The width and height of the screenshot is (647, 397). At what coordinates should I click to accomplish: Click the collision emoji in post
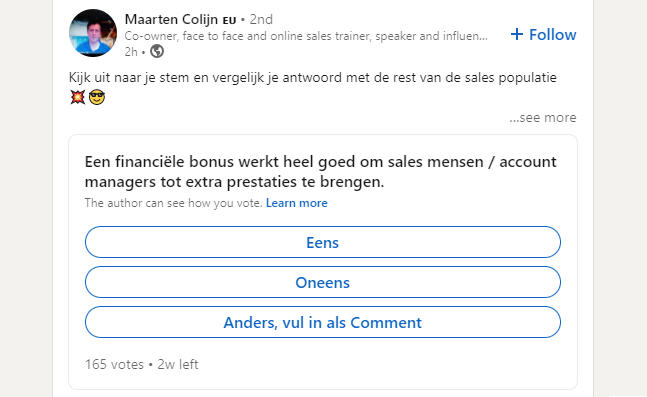pos(78,97)
